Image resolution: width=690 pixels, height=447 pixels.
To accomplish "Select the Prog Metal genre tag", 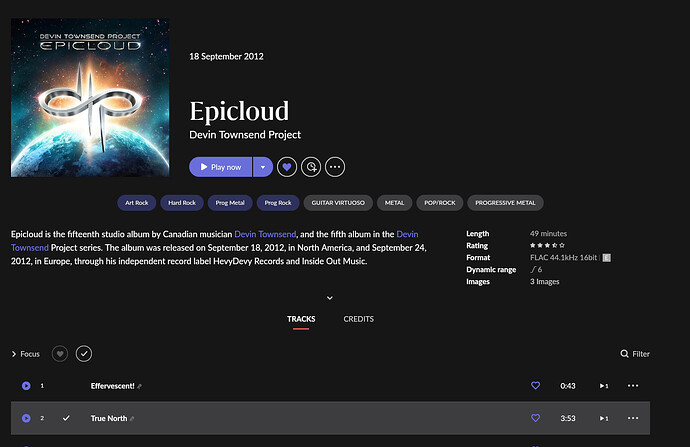I will click(230, 203).
